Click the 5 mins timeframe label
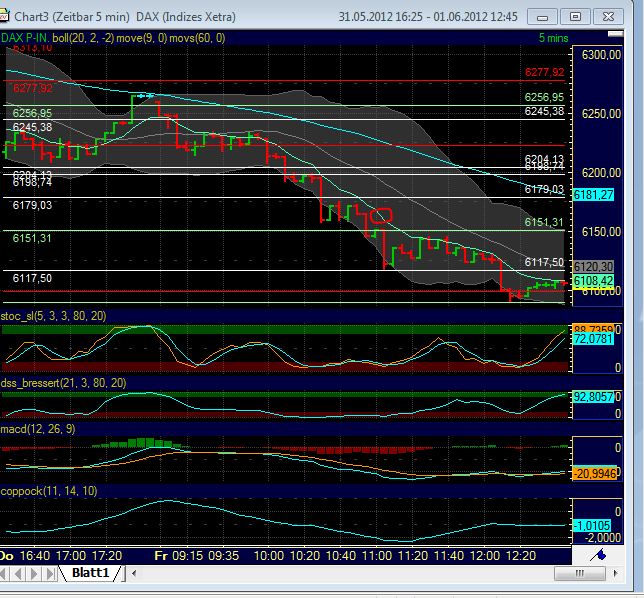The width and height of the screenshot is (644, 598). [553, 38]
